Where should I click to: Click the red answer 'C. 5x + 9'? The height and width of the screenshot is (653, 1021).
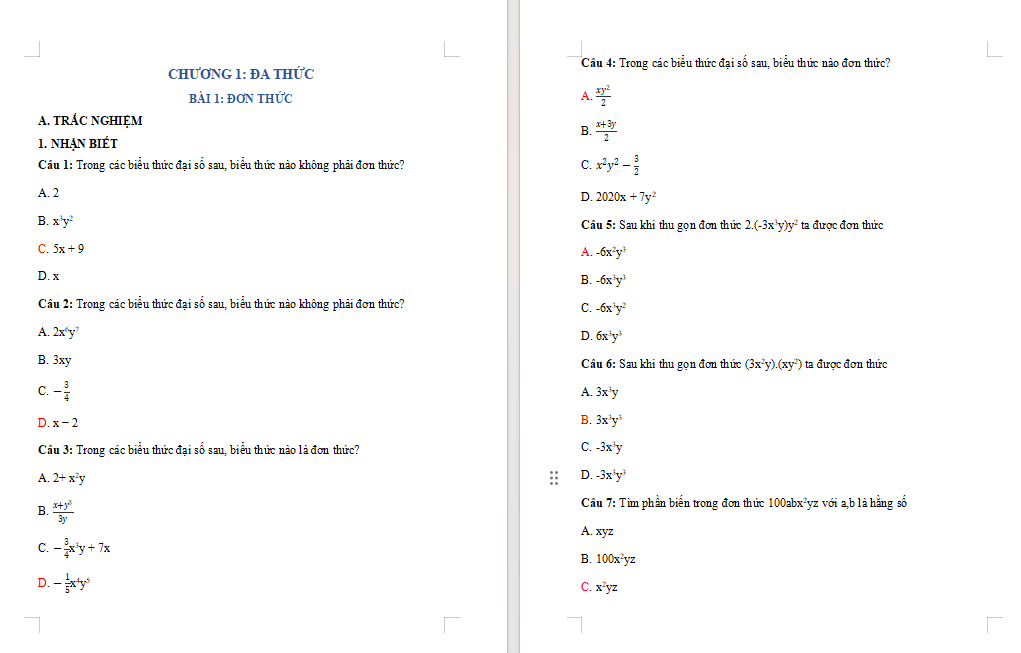coord(61,249)
